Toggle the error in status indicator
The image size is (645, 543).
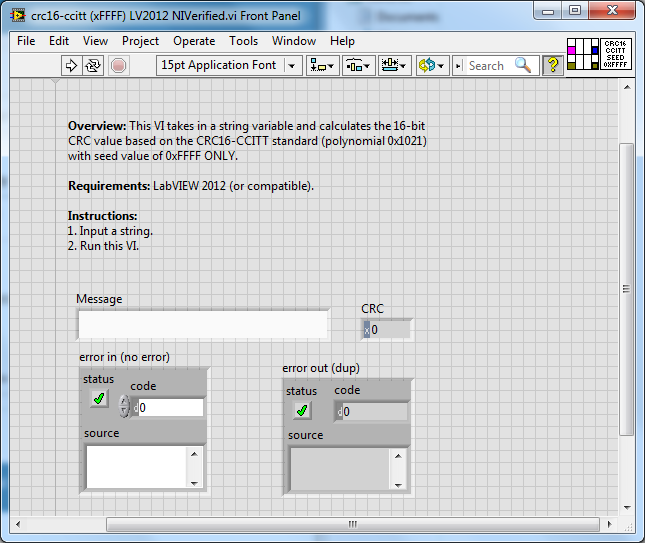click(99, 399)
